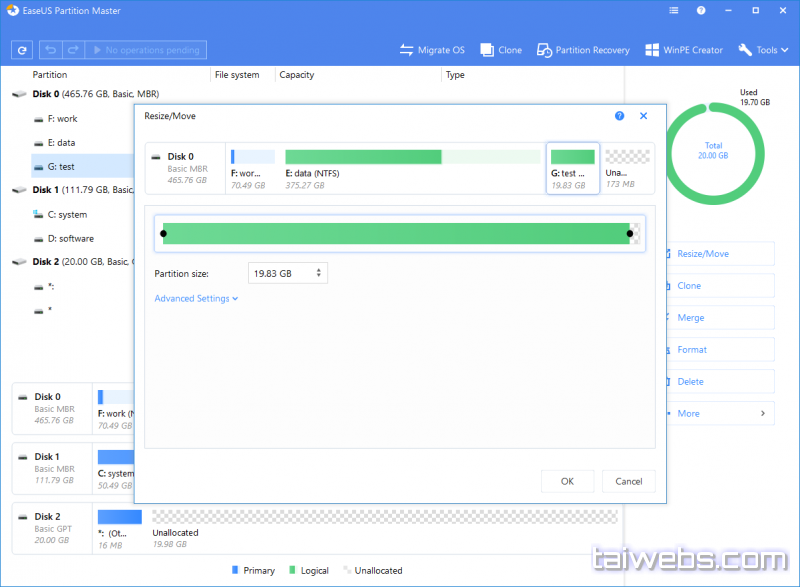Screen dimensions: 800x587
Task: Cancel the Resize/Move dialog
Action: [x=629, y=481]
